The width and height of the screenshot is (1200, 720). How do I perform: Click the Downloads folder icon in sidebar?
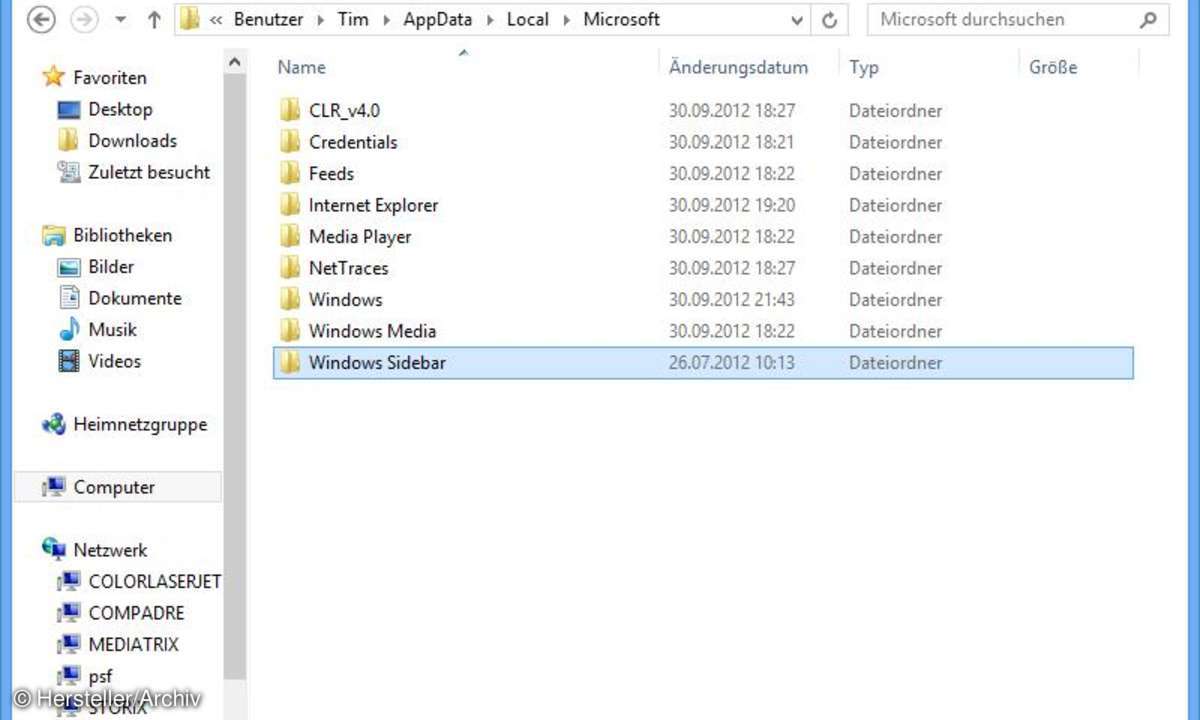[68, 141]
